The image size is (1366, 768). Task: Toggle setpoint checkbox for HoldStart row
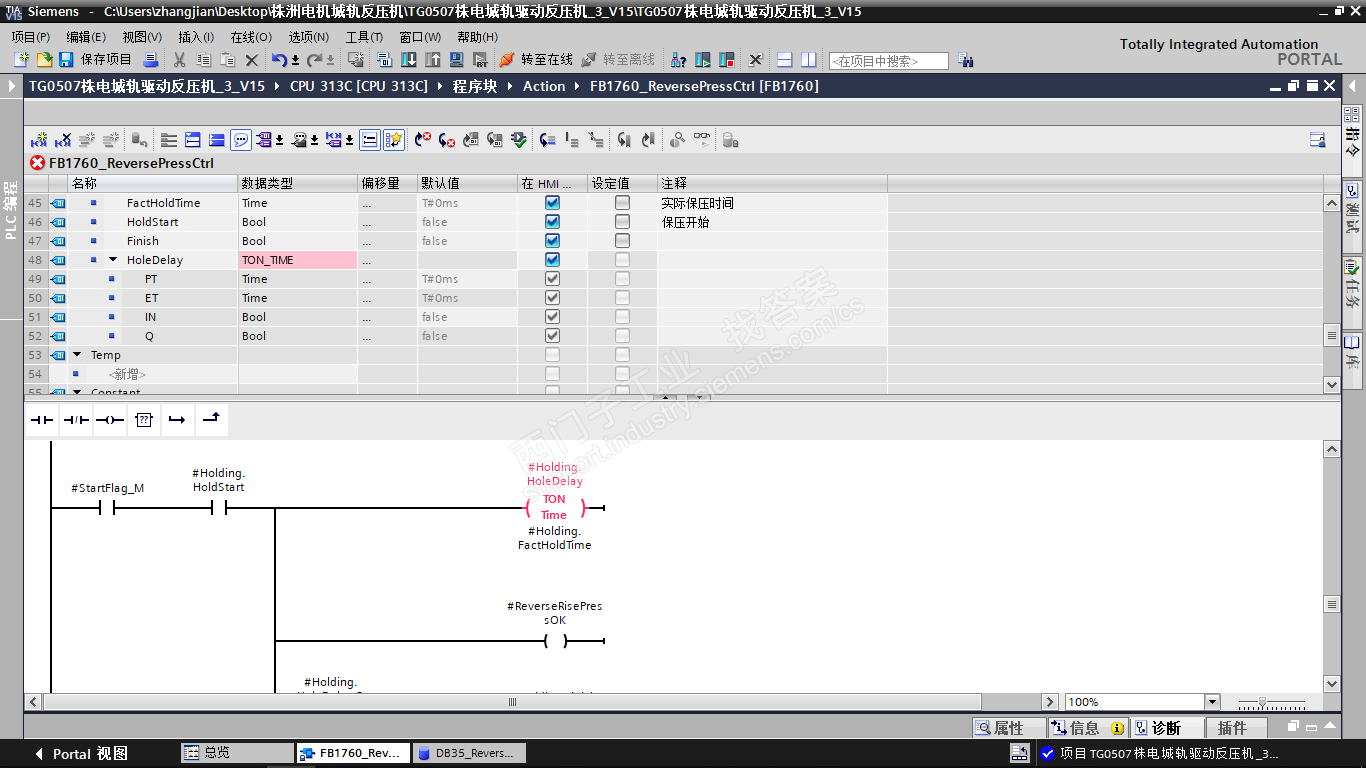click(x=622, y=222)
